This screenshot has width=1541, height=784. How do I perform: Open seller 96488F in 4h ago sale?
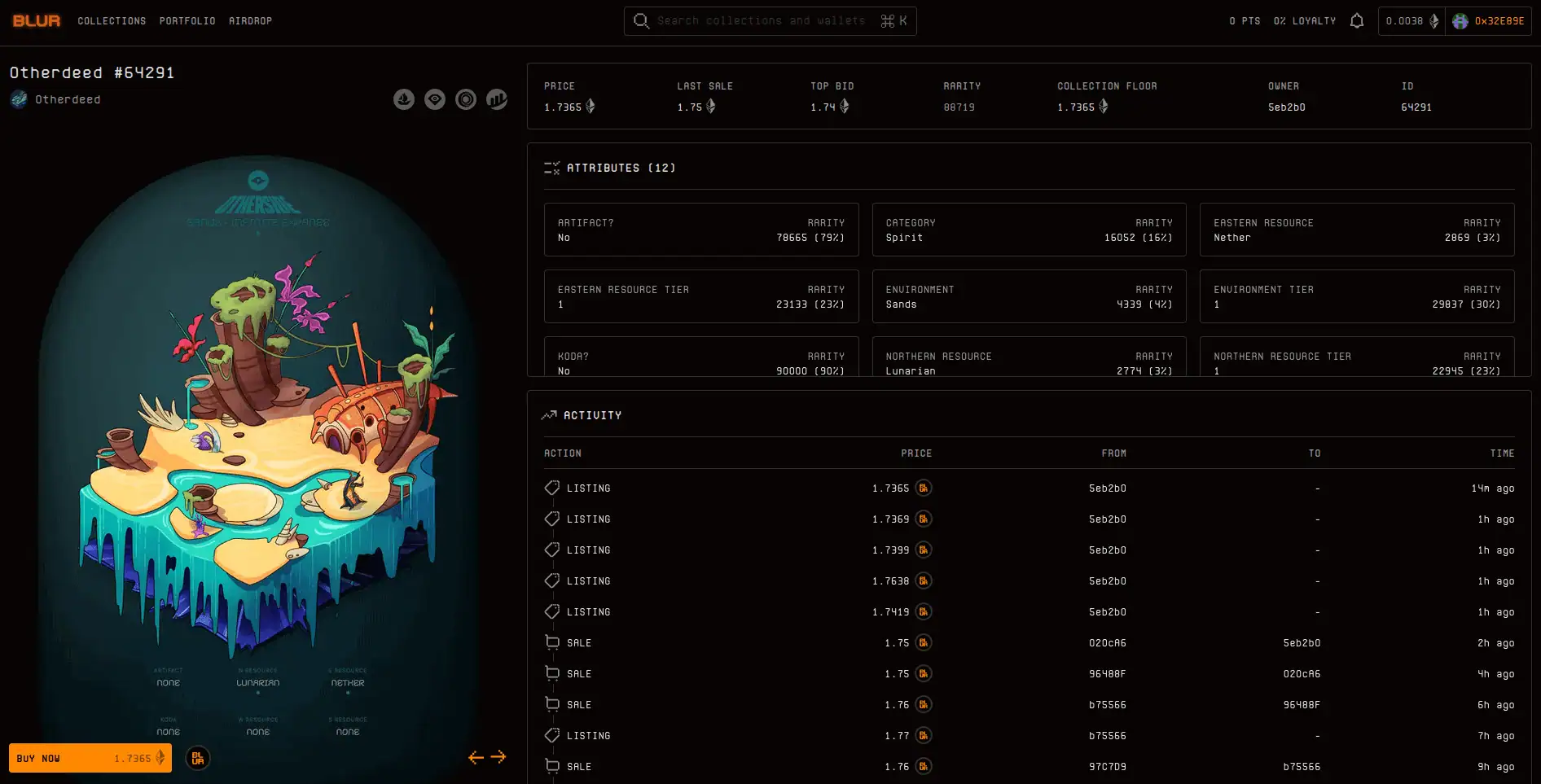[1108, 674]
